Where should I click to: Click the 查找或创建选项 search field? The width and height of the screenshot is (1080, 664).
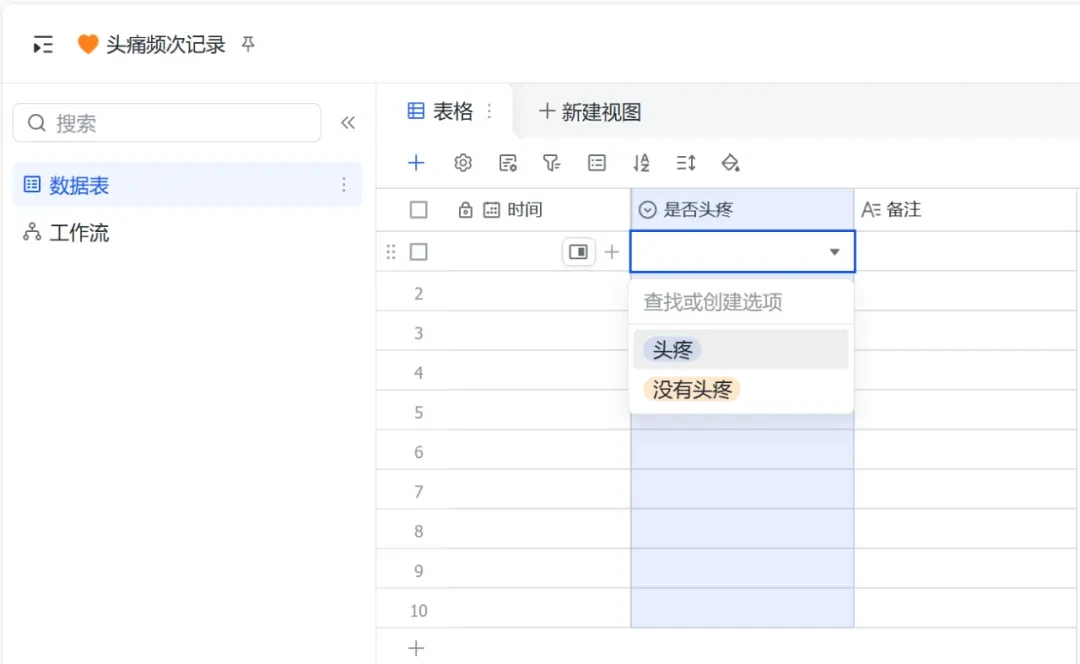click(741, 302)
